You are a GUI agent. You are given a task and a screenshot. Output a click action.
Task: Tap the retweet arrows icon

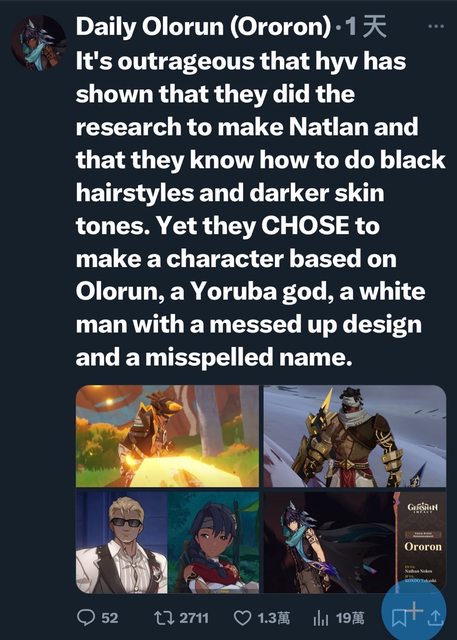164,618
